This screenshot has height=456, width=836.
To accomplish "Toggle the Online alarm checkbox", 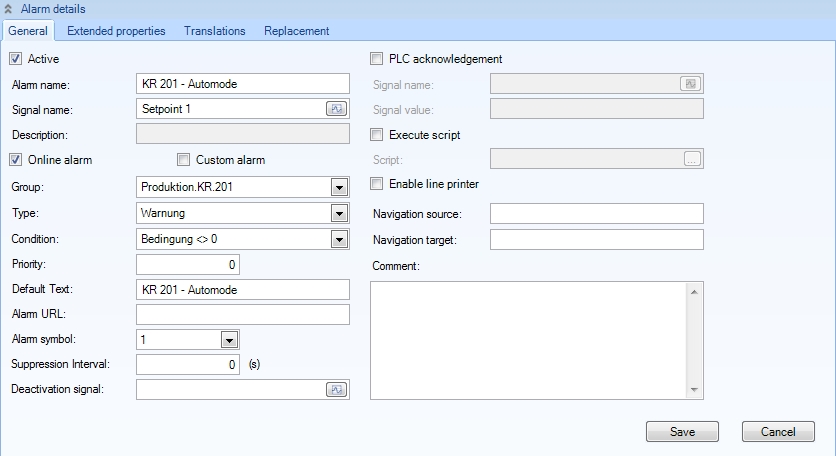I will pyautogui.click(x=16, y=159).
